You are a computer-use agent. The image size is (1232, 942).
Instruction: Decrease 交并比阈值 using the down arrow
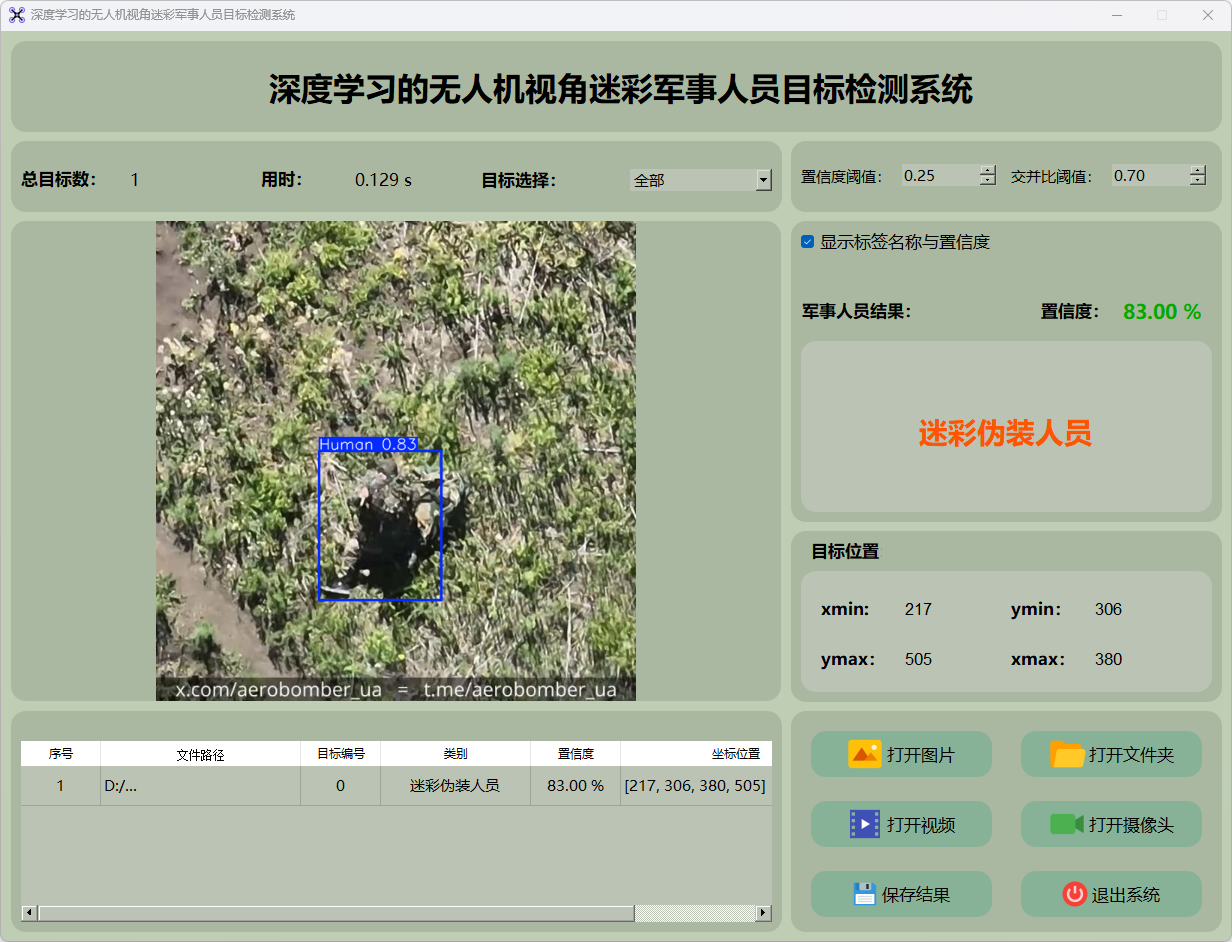coord(1198,181)
